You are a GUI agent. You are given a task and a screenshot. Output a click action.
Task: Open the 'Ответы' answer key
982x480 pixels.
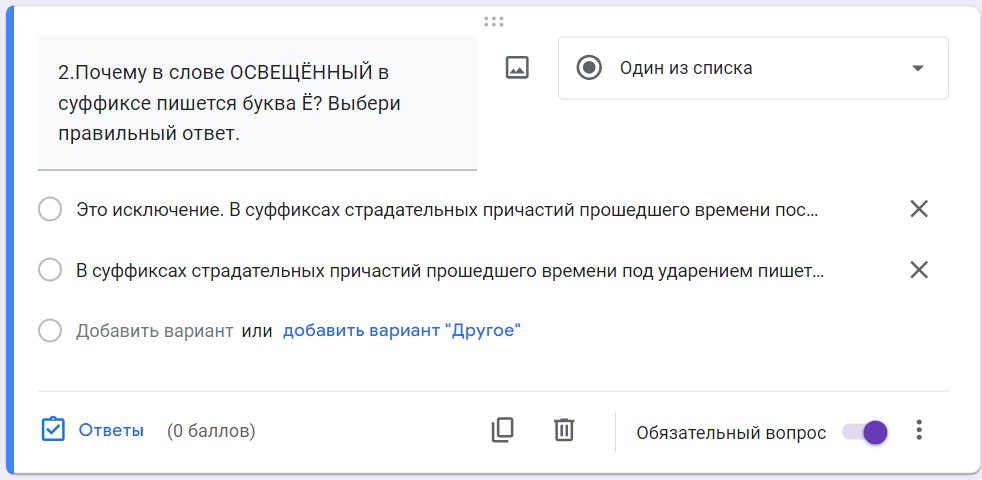(x=111, y=430)
